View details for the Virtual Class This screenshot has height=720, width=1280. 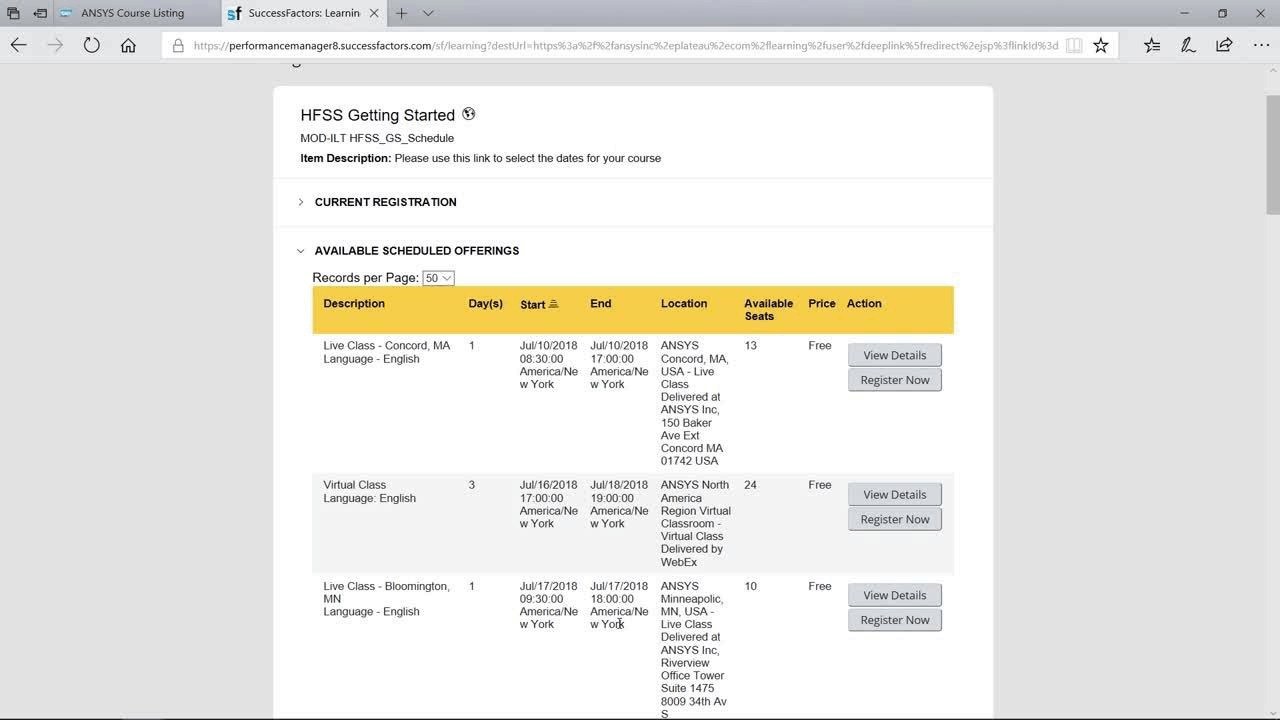[x=895, y=494]
